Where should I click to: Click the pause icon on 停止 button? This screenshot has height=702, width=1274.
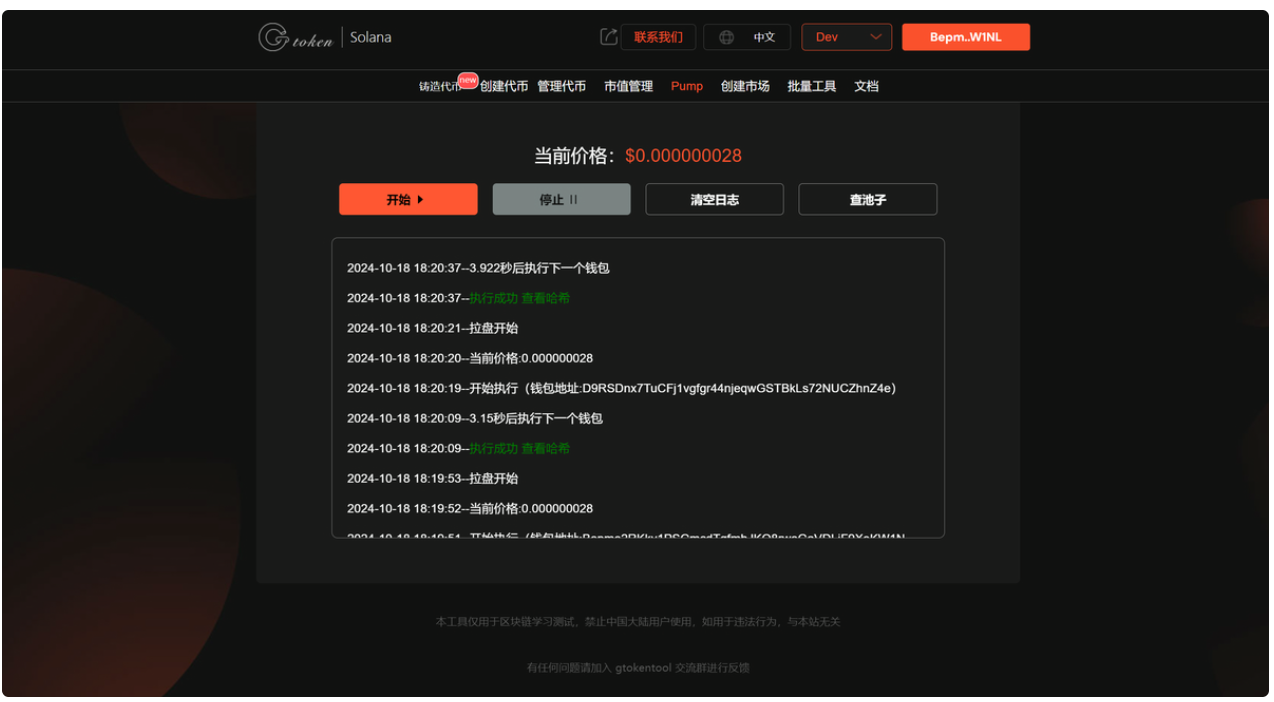pos(574,199)
